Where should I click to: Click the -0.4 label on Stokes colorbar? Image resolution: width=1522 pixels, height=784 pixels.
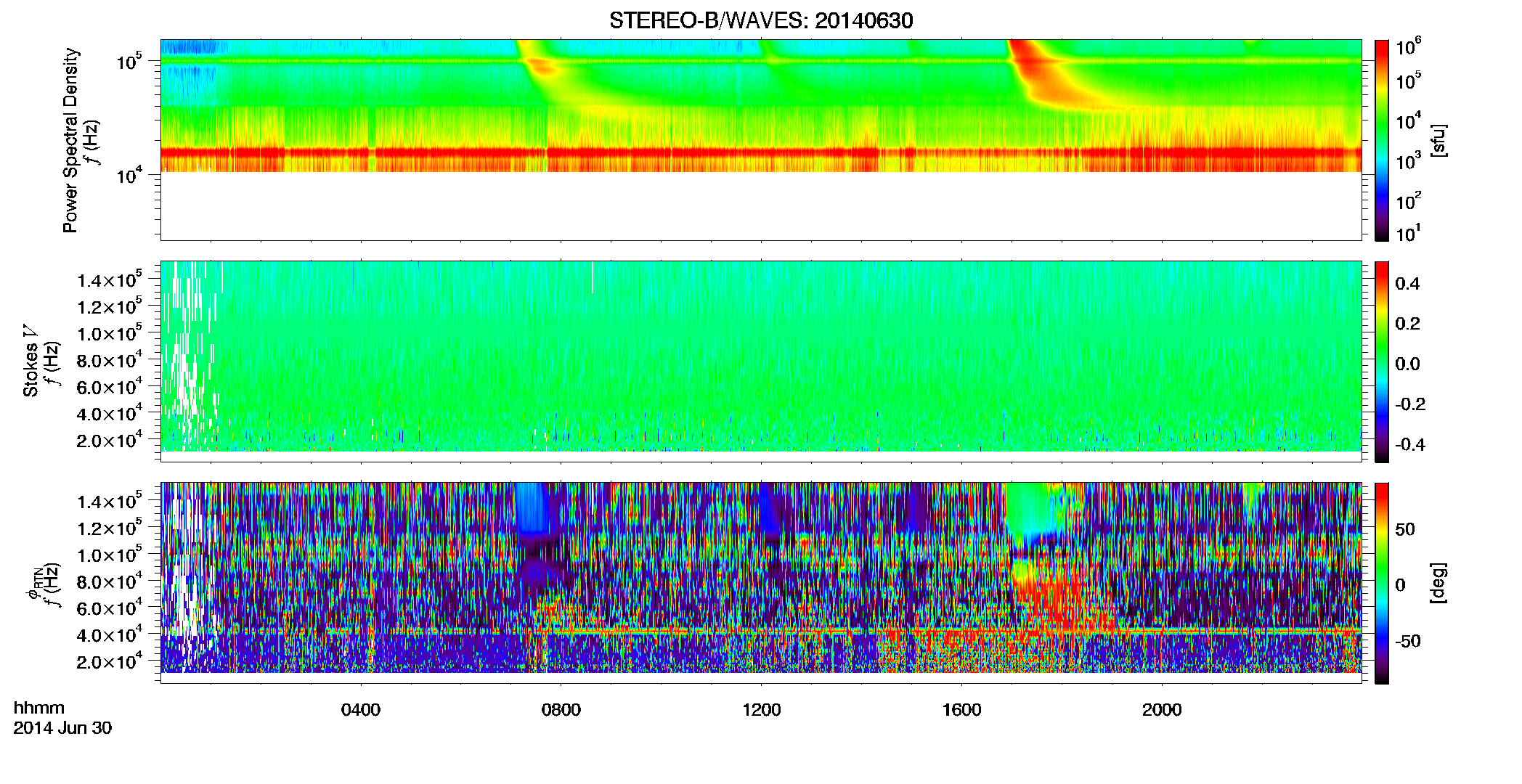pyautogui.click(x=1410, y=444)
